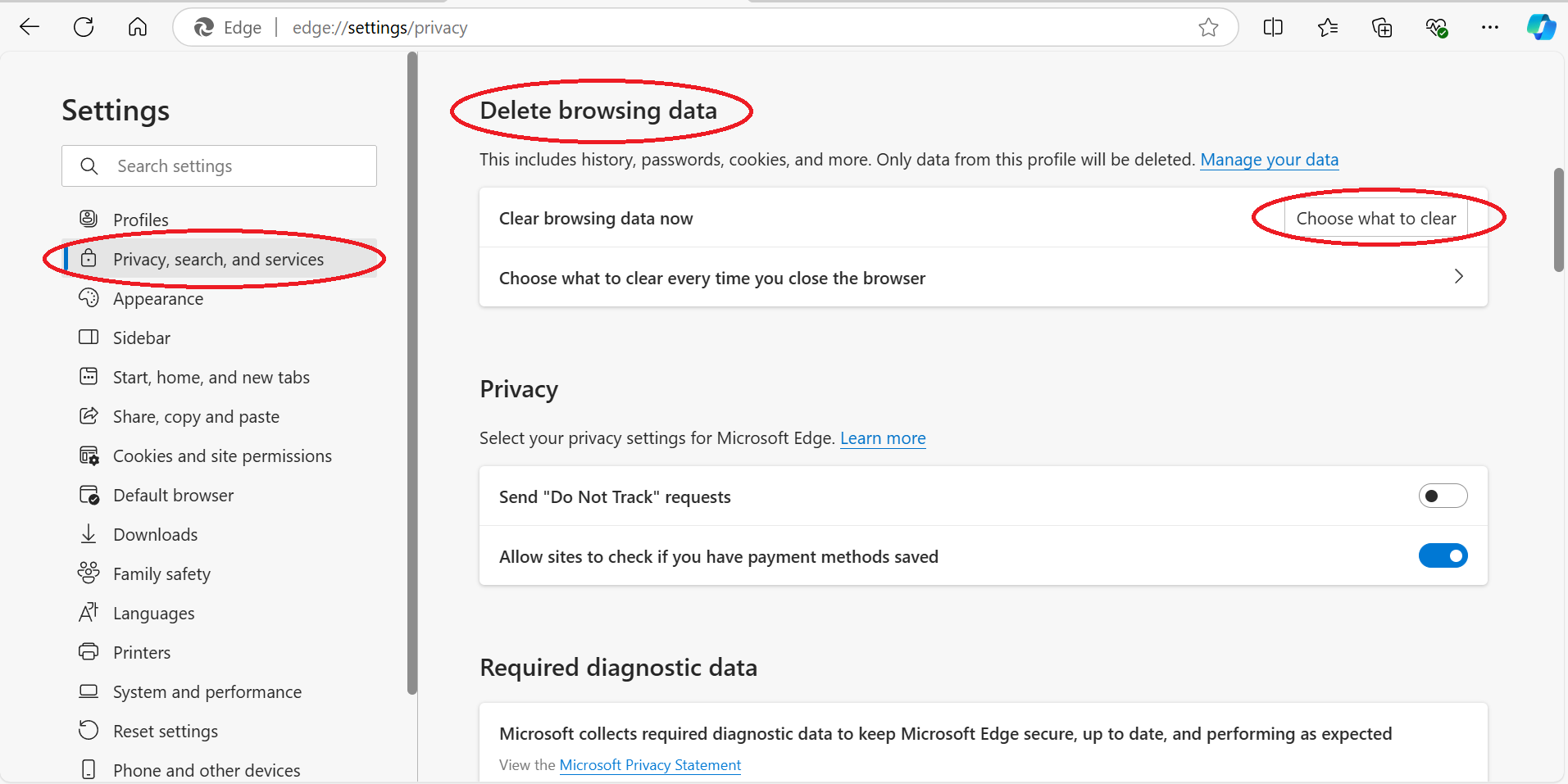
Task: Click the Edge logo in address bar
Action: (x=204, y=28)
